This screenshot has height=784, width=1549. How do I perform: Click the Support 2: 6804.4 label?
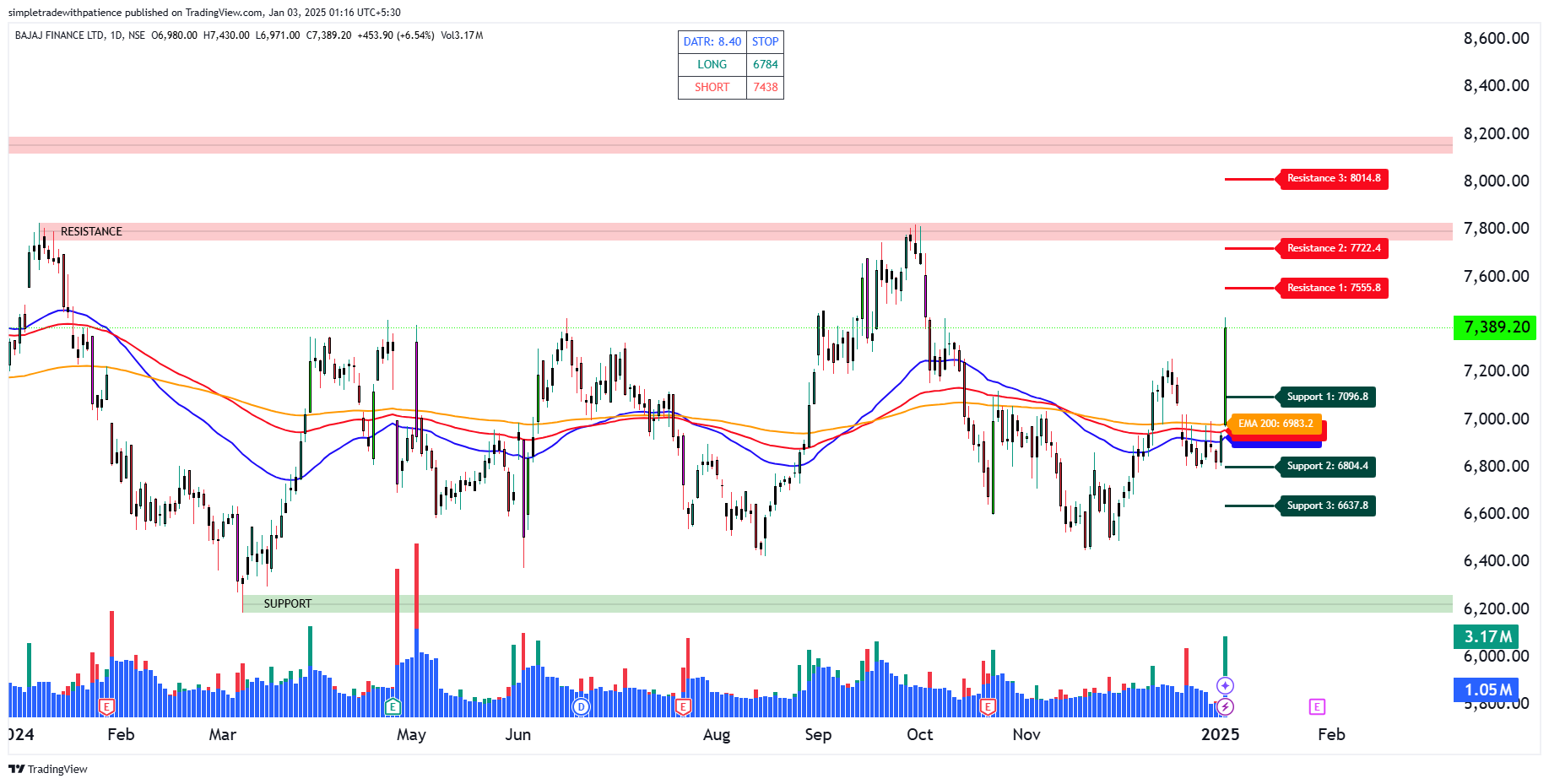[1327, 466]
